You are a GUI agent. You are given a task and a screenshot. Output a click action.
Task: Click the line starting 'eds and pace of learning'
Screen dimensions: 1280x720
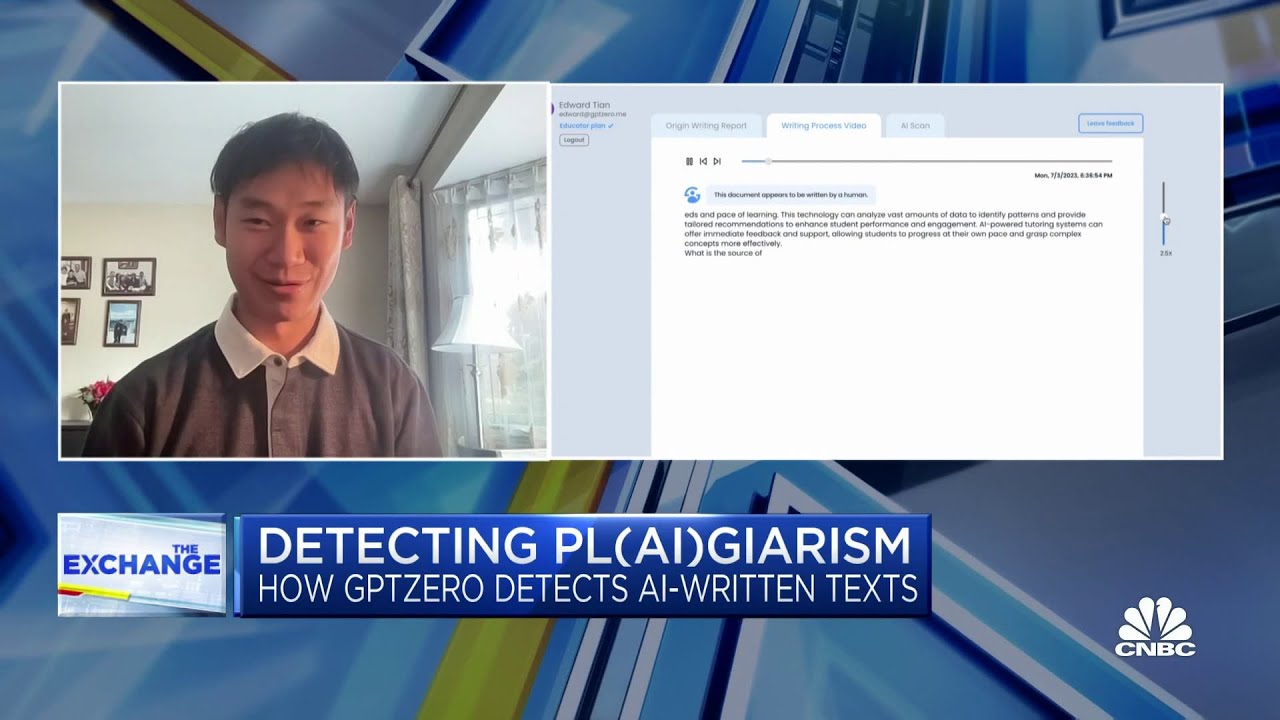(884, 214)
